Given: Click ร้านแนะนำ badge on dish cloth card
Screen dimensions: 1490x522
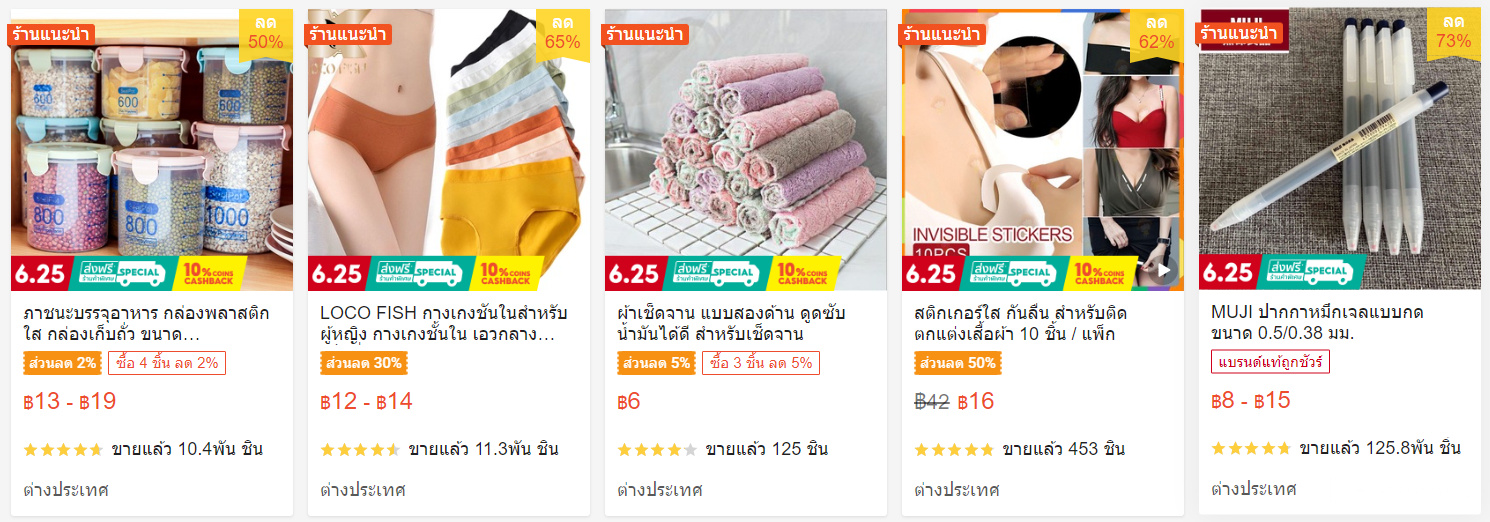Looking at the screenshot, I should [644, 34].
